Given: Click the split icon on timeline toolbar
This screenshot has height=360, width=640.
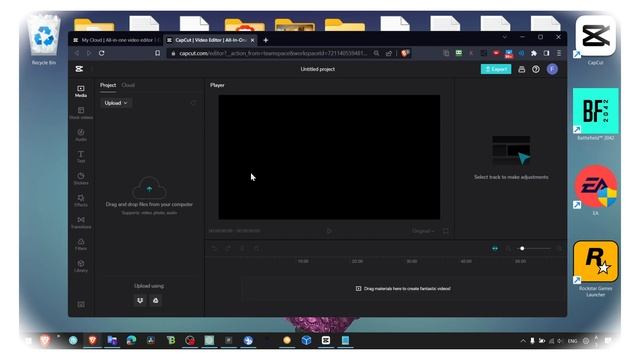Looking at the screenshot, I should [x=242, y=248].
